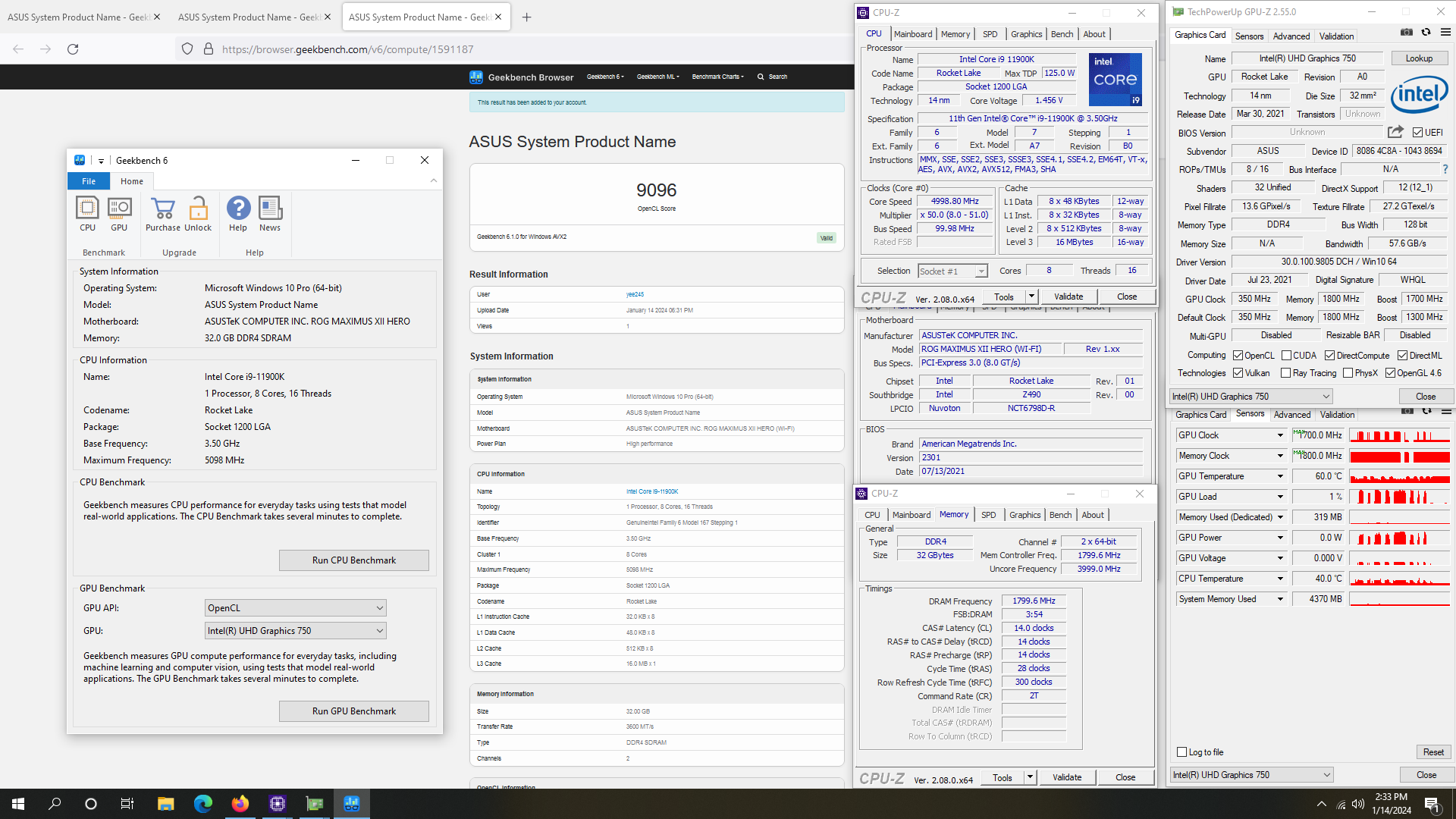Screen dimensions: 1456x819
Task: Click the BIOS export share icon in GPU-Z
Action: click(1395, 132)
